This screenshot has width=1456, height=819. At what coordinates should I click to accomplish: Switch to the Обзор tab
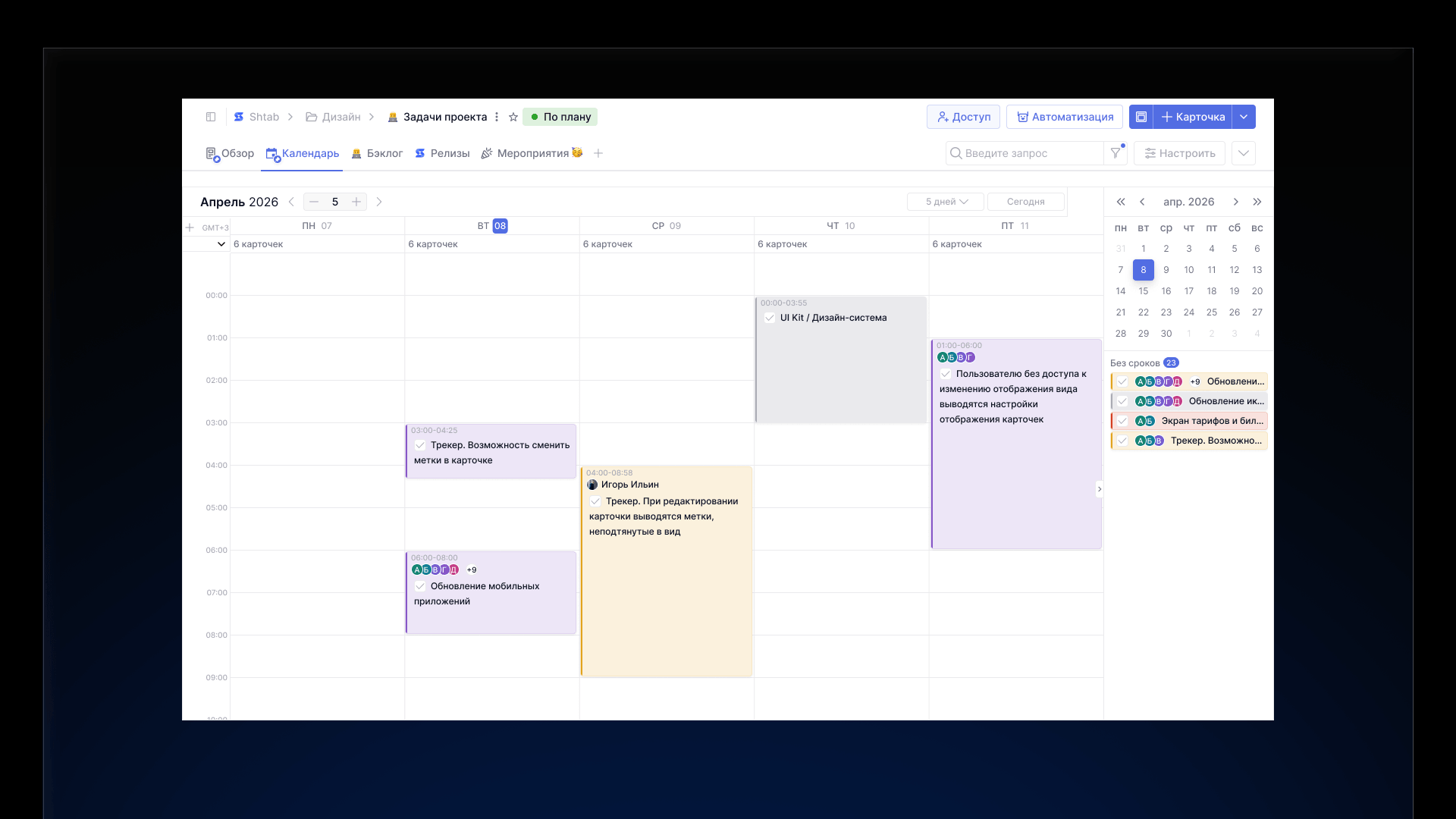[230, 153]
